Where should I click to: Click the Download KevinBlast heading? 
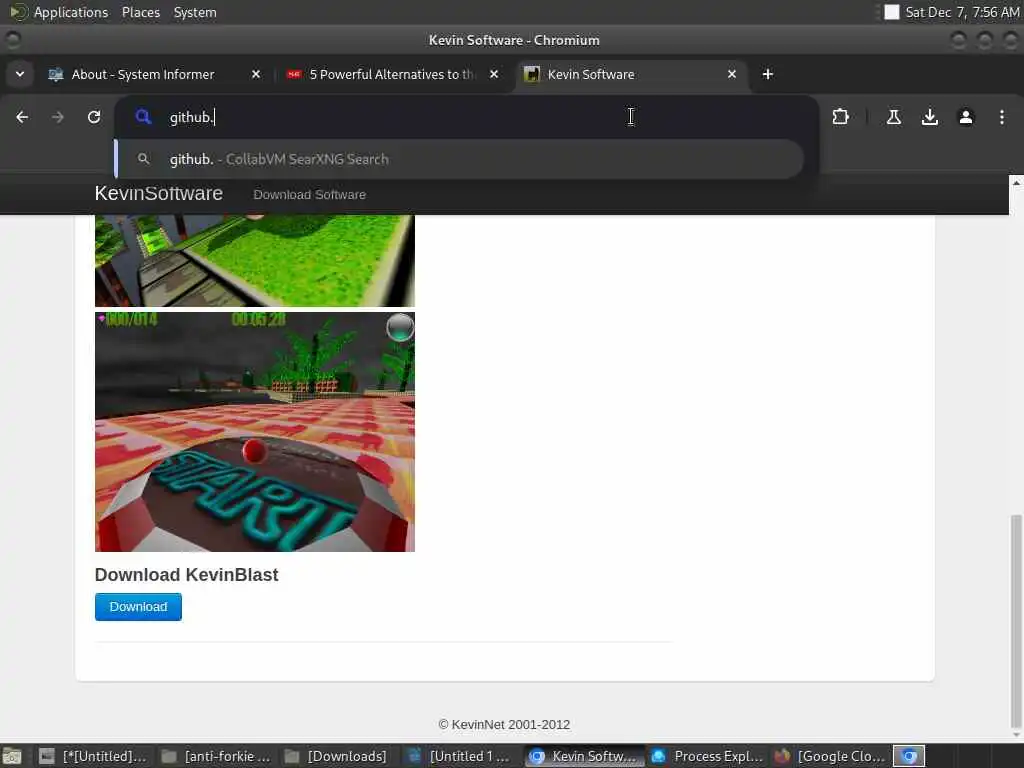click(x=186, y=575)
